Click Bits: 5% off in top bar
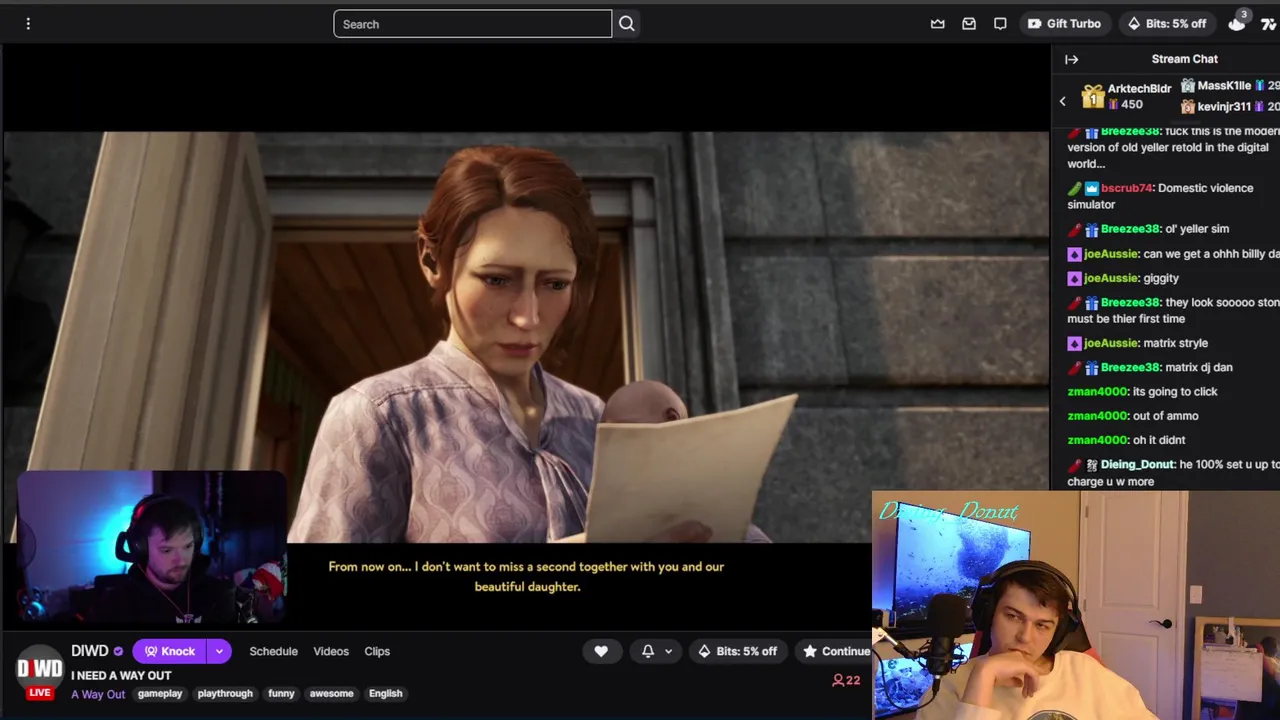Image resolution: width=1280 pixels, height=720 pixels. pyautogui.click(x=1167, y=24)
